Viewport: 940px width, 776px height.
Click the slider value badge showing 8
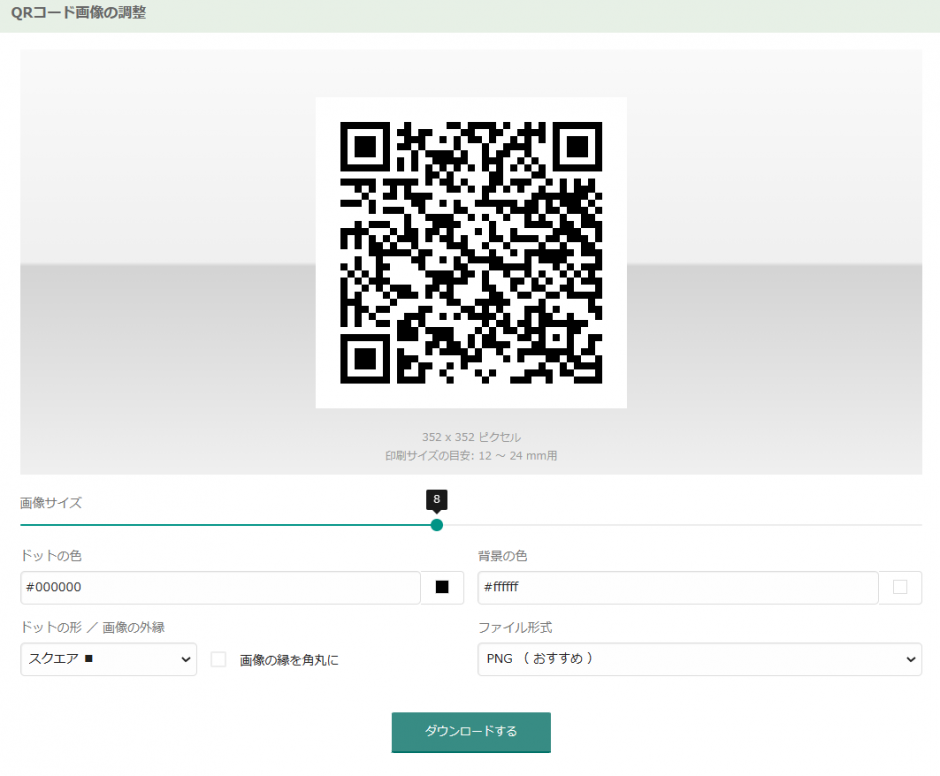(x=437, y=500)
